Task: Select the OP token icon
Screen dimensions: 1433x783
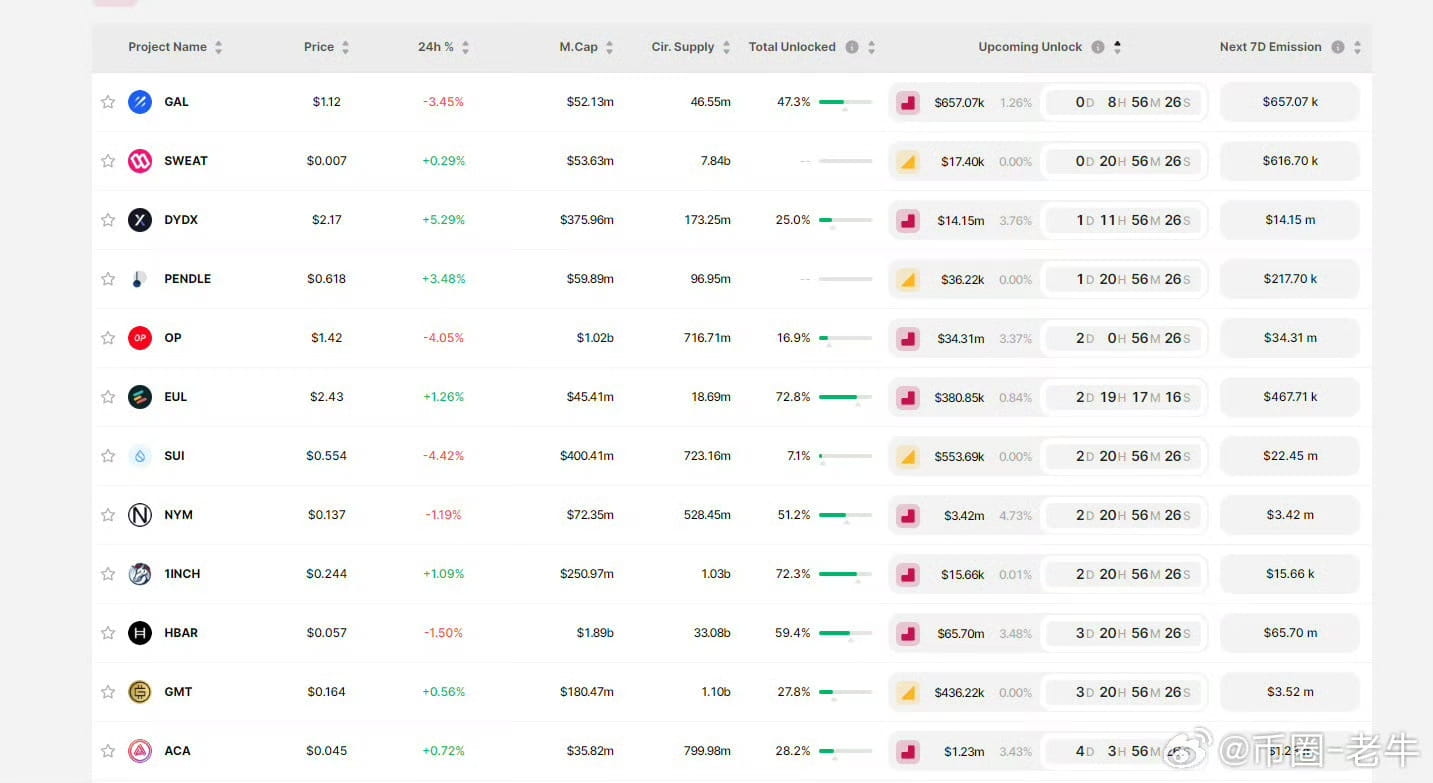Action: point(139,338)
